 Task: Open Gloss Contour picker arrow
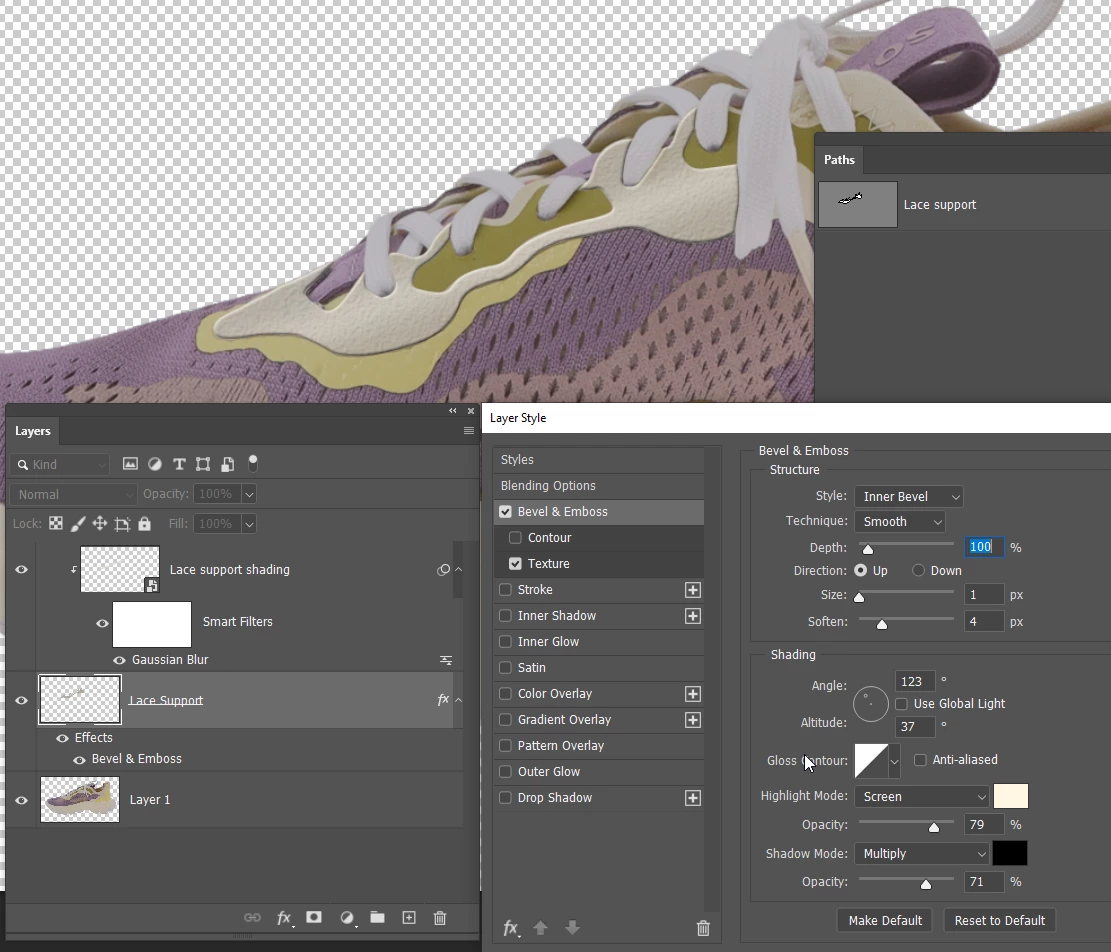point(895,761)
